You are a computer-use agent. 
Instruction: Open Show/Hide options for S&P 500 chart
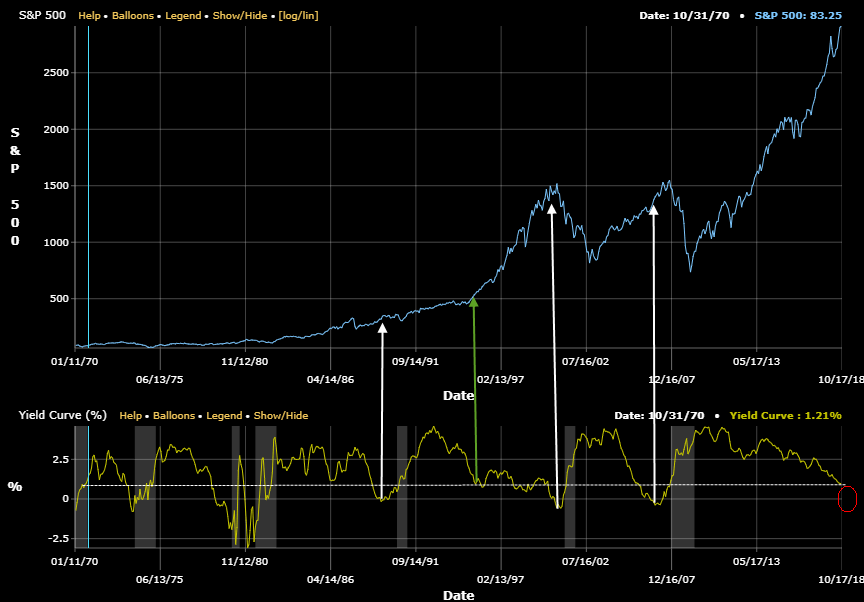click(x=239, y=16)
